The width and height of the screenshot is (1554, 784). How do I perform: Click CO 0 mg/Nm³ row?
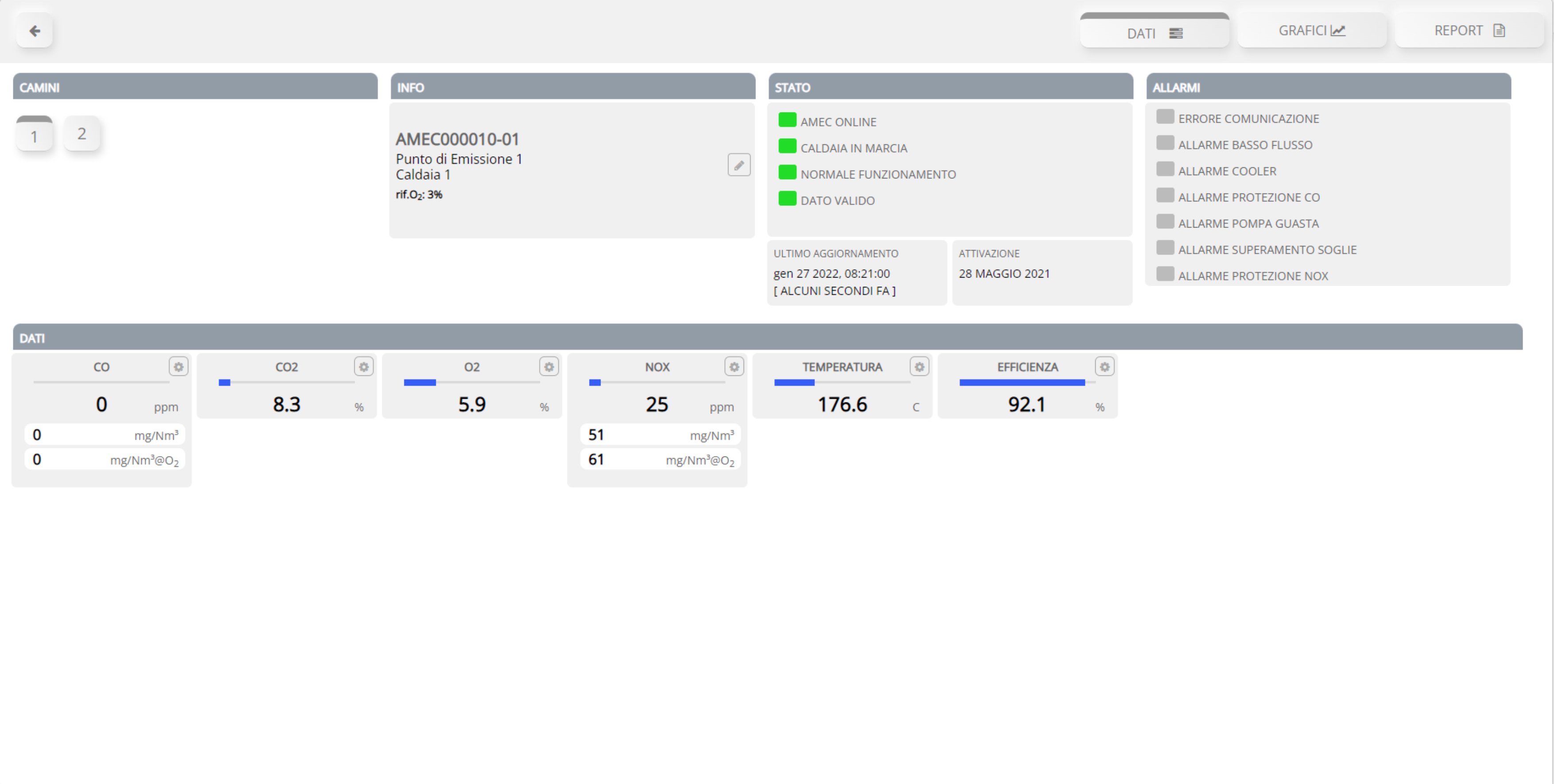(x=105, y=435)
